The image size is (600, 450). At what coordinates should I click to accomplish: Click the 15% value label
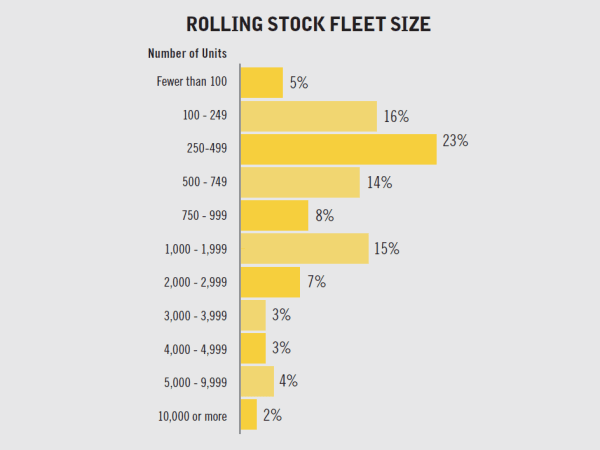click(386, 248)
